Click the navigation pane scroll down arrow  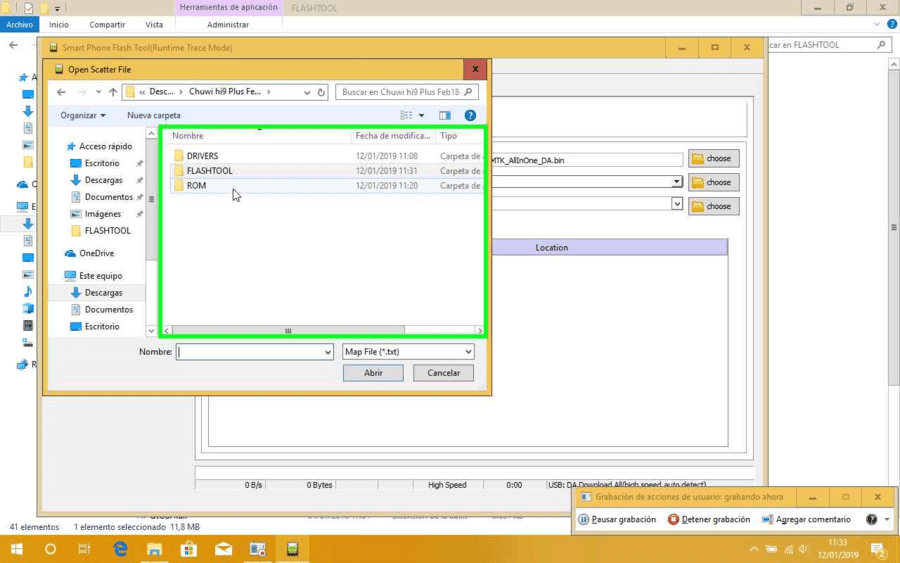coord(152,331)
